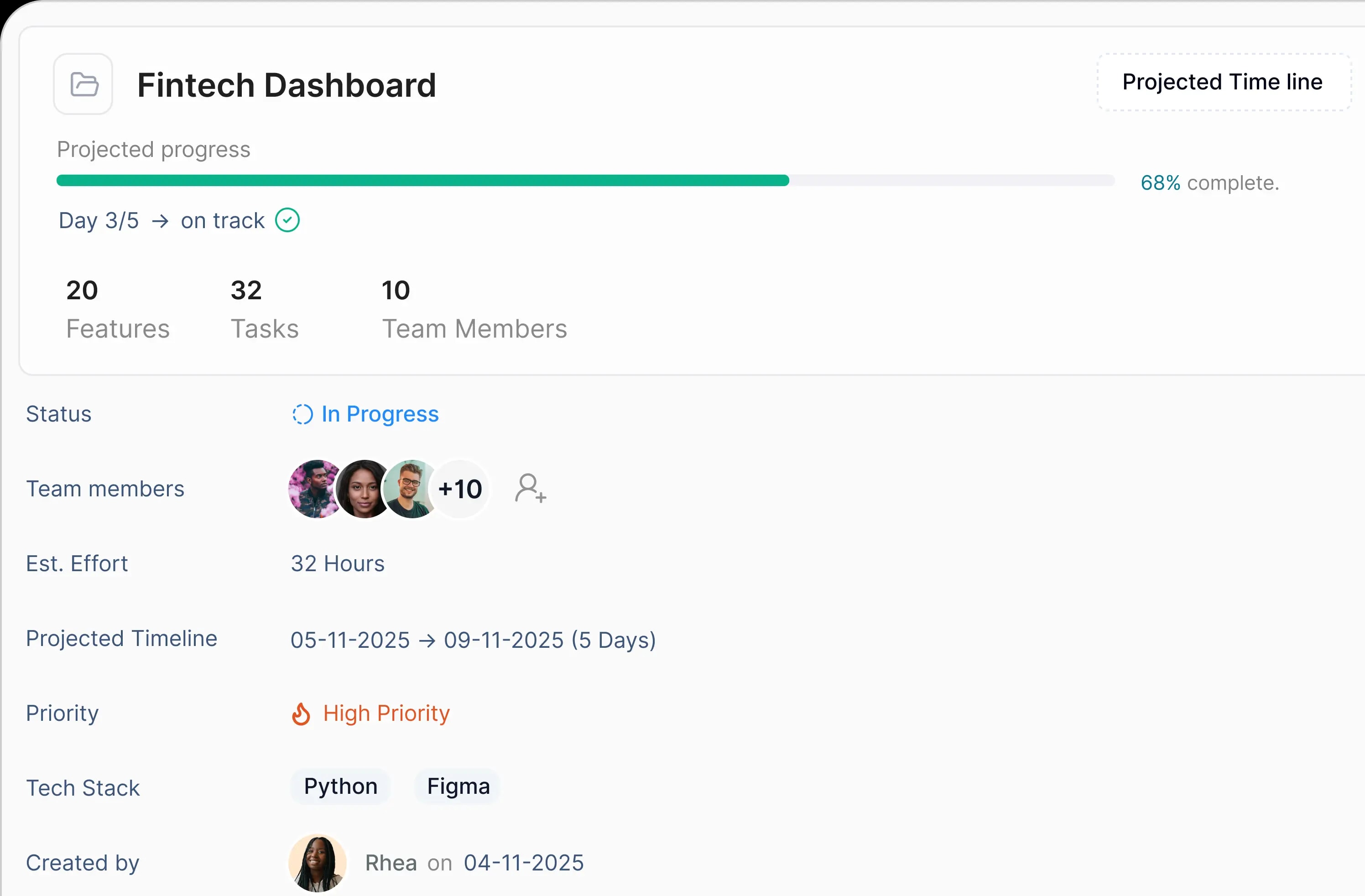Image resolution: width=1365 pixels, height=896 pixels.
Task: Click the first team member avatar
Action: 315,489
